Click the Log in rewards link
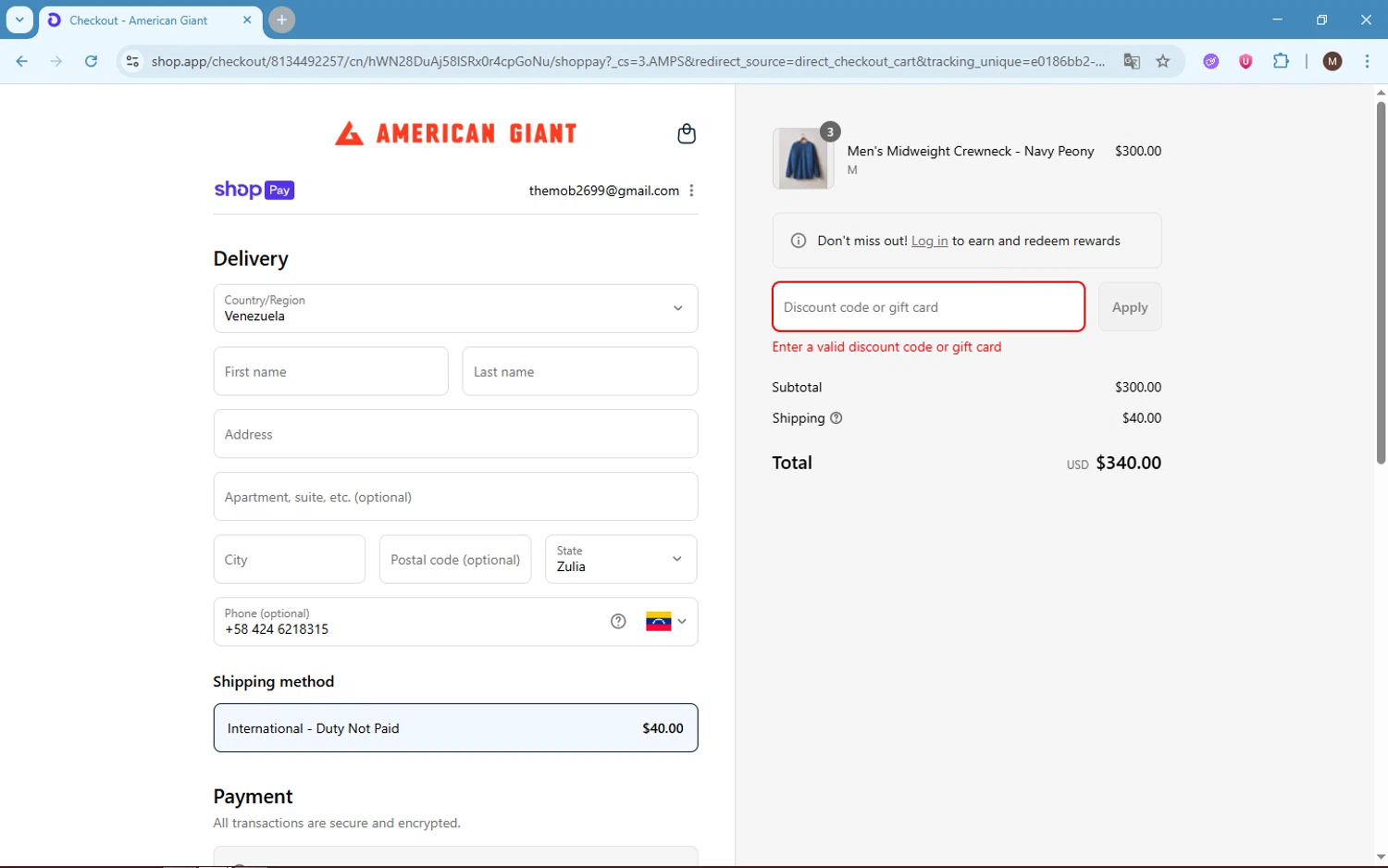The height and width of the screenshot is (868, 1388). tap(929, 241)
